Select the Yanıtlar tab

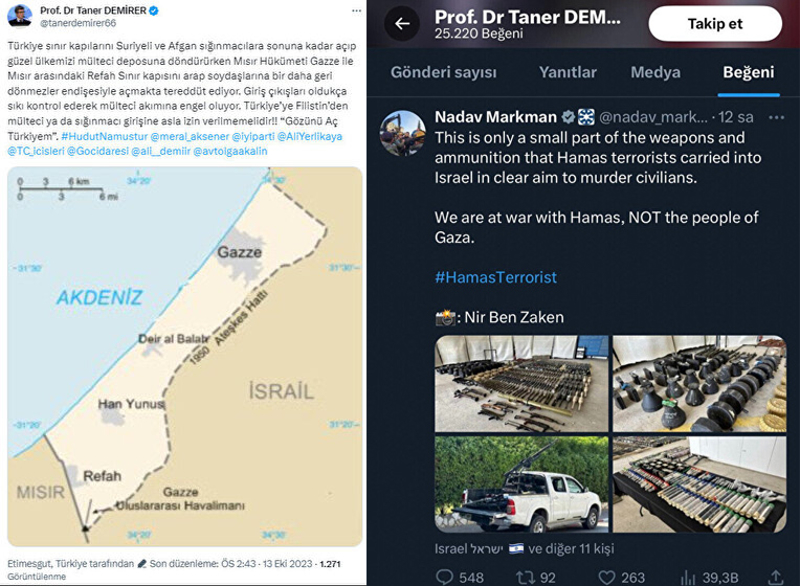567,72
